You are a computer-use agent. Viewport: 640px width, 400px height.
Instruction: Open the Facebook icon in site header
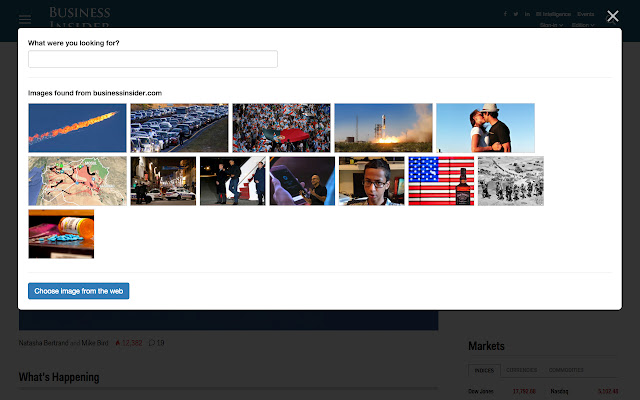(x=505, y=14)
